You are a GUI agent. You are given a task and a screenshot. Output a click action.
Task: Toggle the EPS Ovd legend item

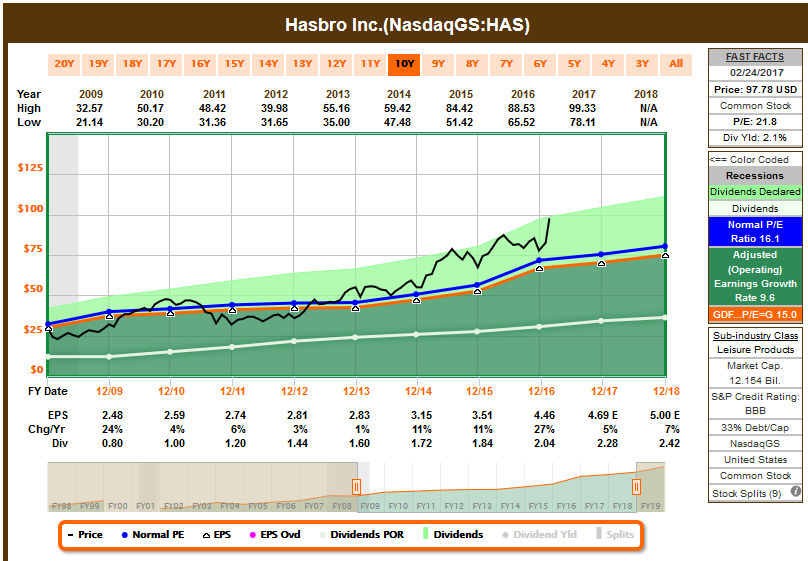275,535
